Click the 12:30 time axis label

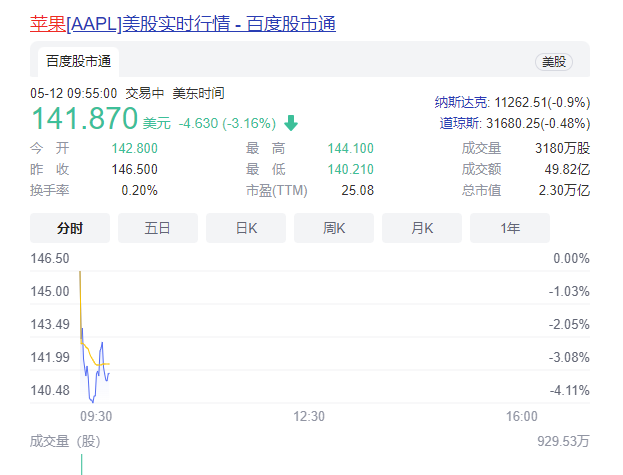point(309,416)
